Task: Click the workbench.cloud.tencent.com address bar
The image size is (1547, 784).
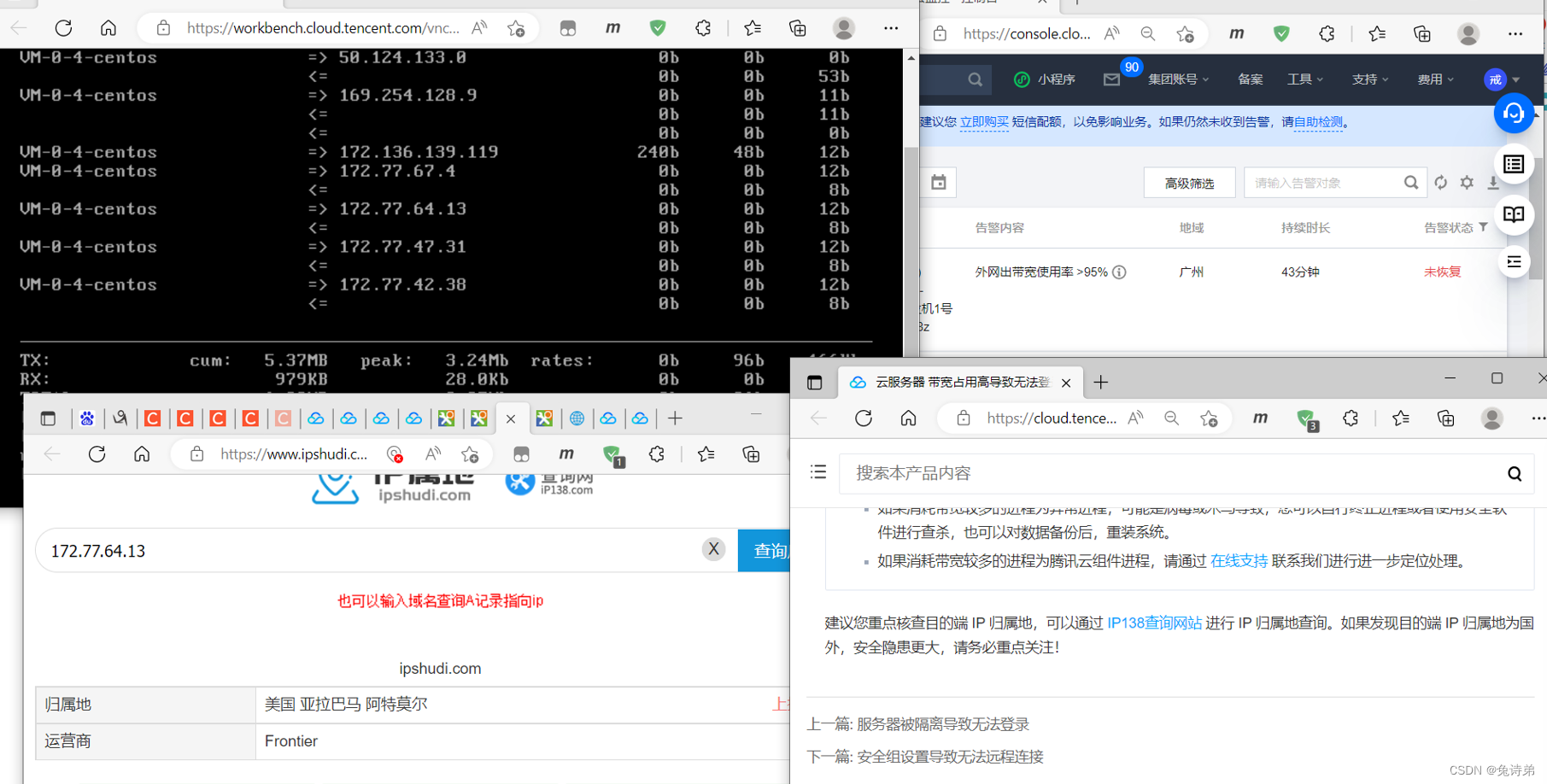Action: (x=322, y=28)
